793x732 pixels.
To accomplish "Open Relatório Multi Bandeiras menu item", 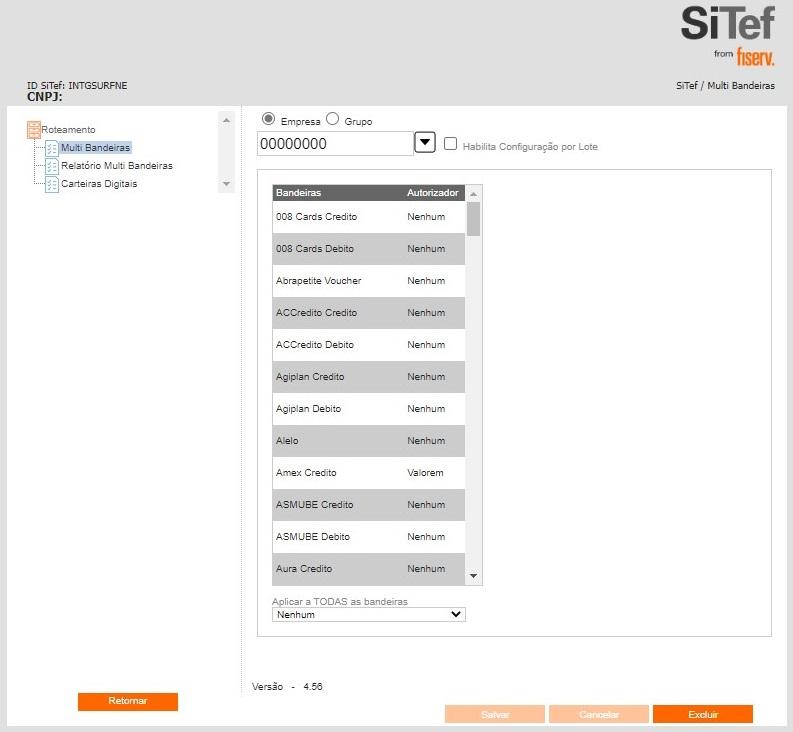I will tap(116, 166).
